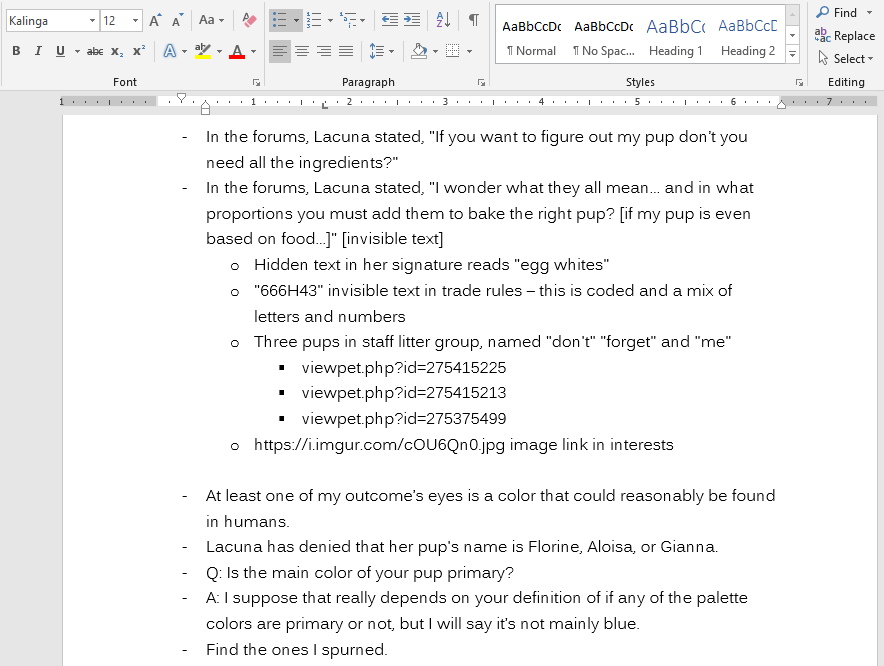Click text viewpet.php?id=275415213
Screen dimensions: 884x666
tap(404, 393)
